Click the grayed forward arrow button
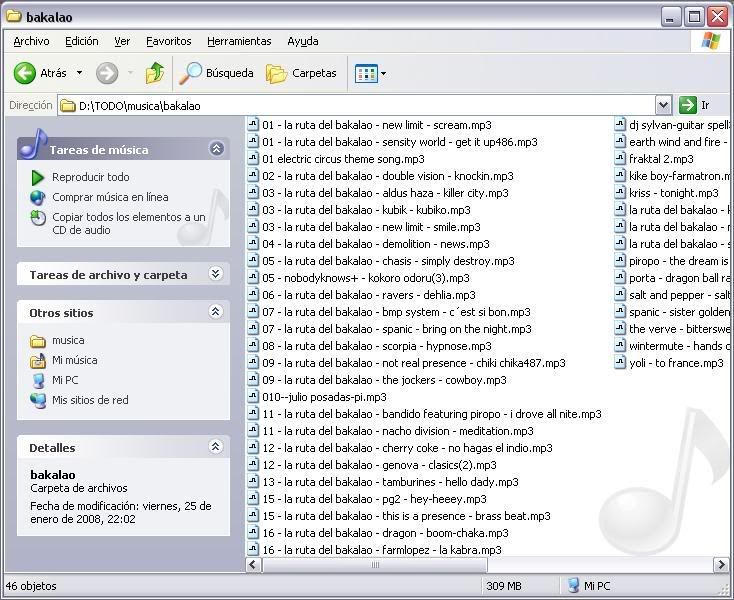Screen dimensions: 734x600 [107, 73]
